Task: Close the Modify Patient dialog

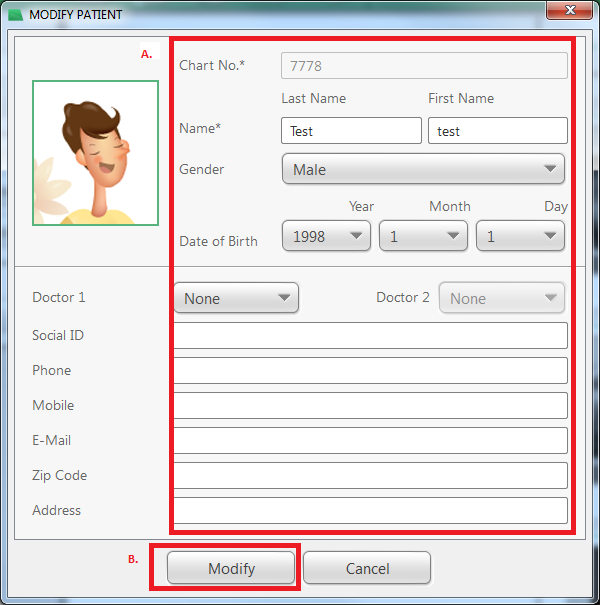Action: point(571,11)
